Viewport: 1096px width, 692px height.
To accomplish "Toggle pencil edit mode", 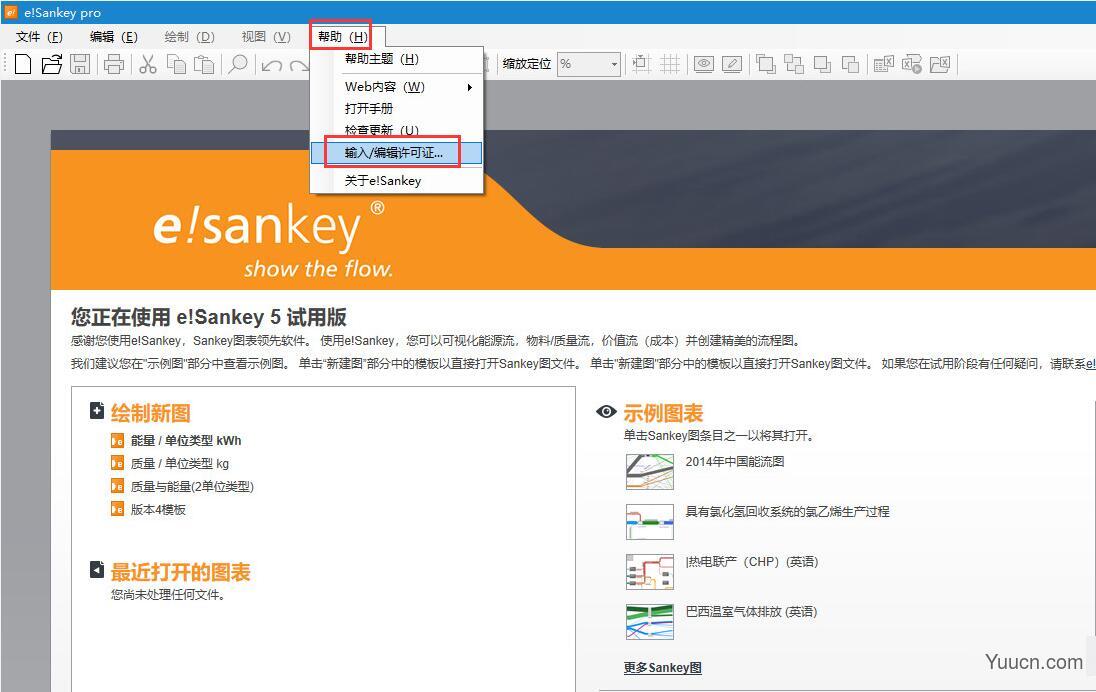I will 731,64.
